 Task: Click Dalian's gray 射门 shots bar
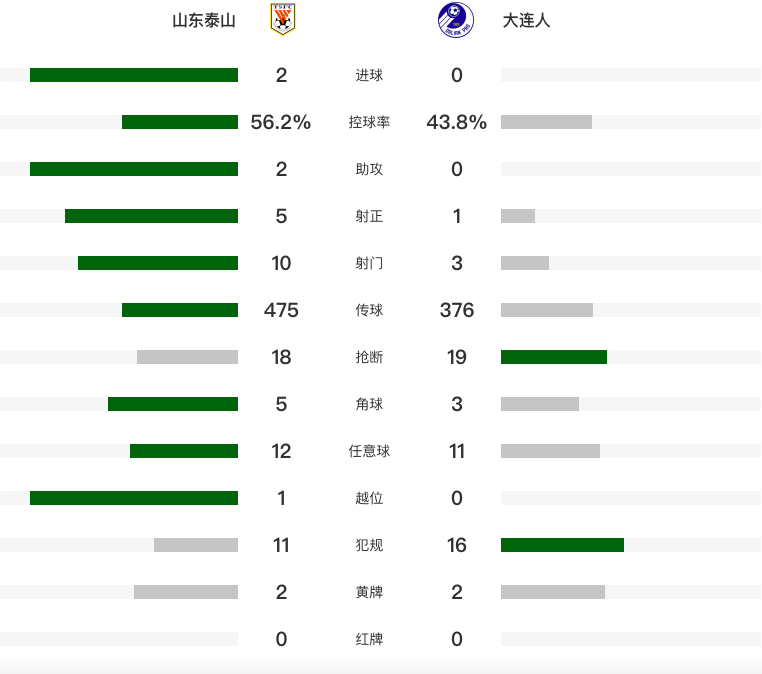[525, 263]
